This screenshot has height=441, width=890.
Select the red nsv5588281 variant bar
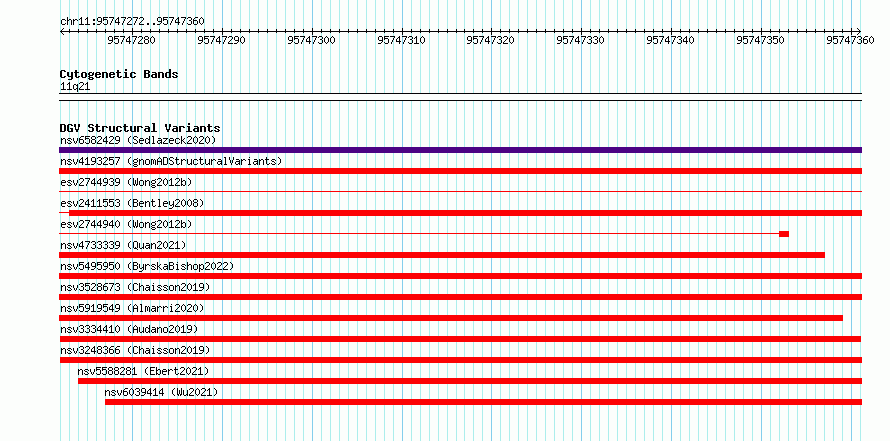470,381
